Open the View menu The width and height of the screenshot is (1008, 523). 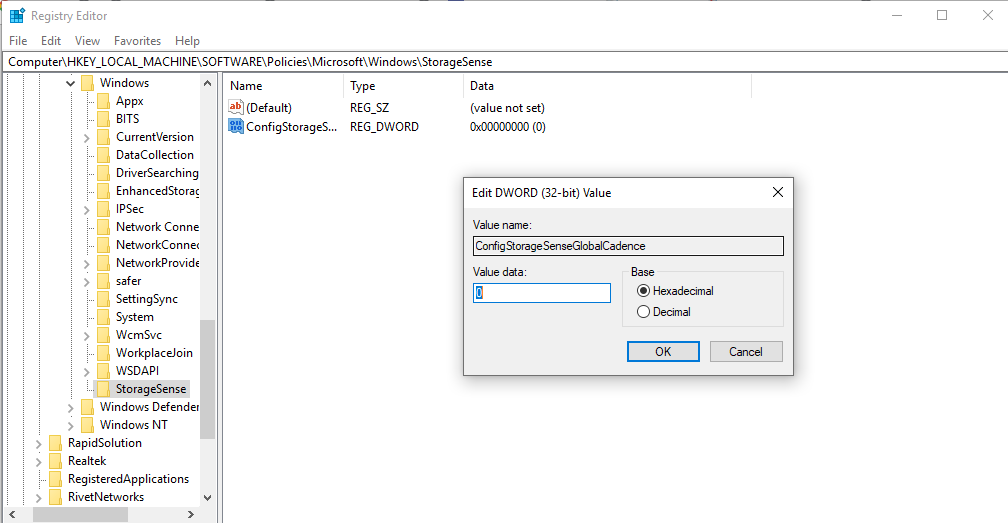(87, 40)
